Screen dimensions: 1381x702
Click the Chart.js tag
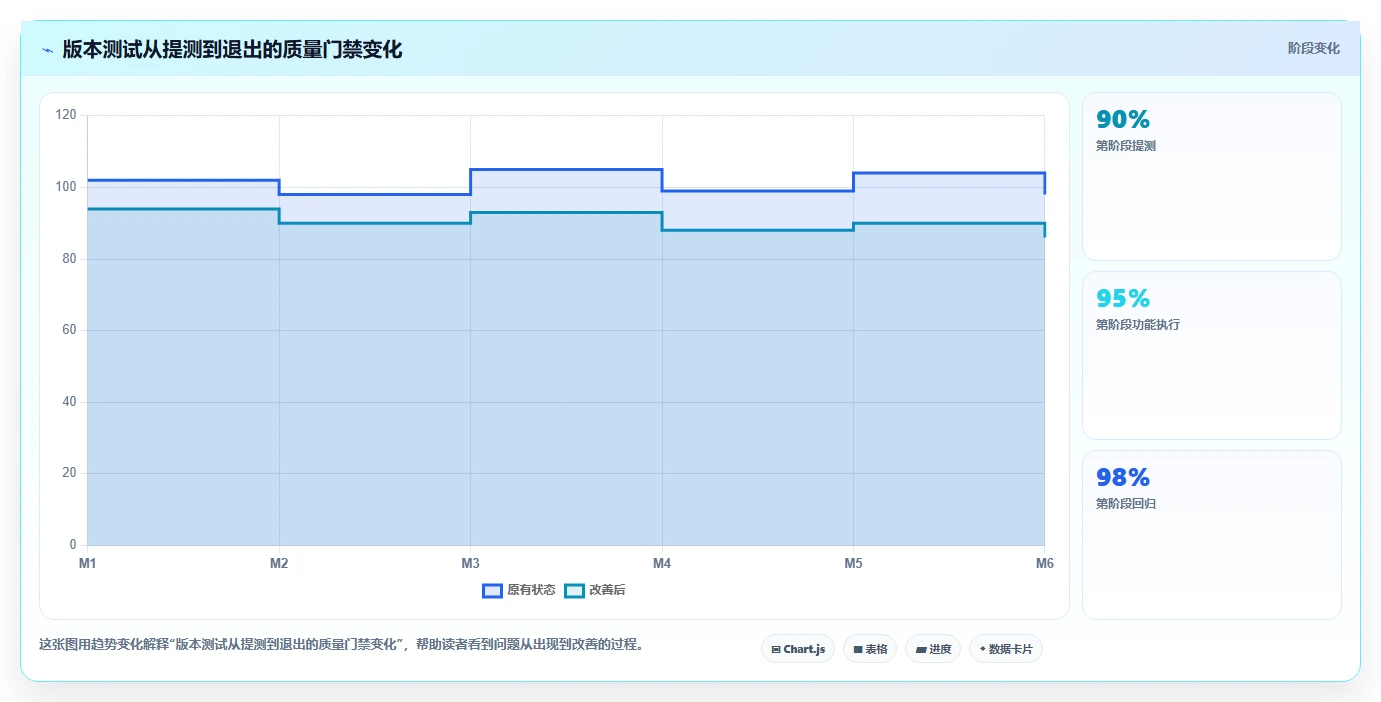tap(798, 649)
